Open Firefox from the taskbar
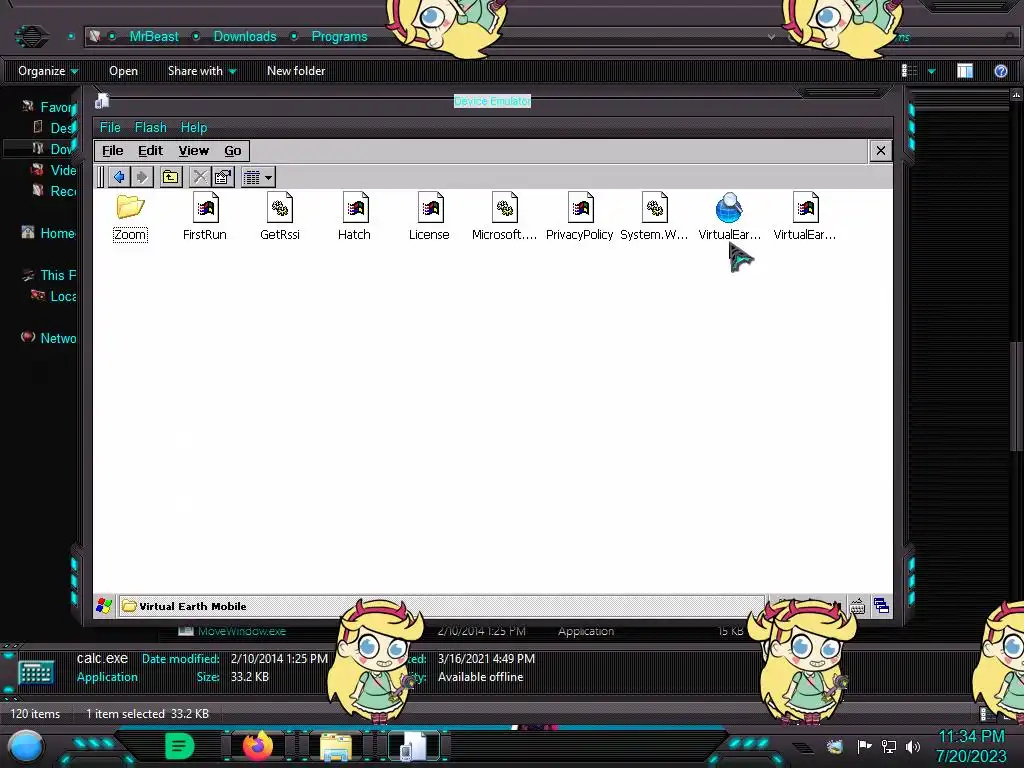 tap(257, 746)
